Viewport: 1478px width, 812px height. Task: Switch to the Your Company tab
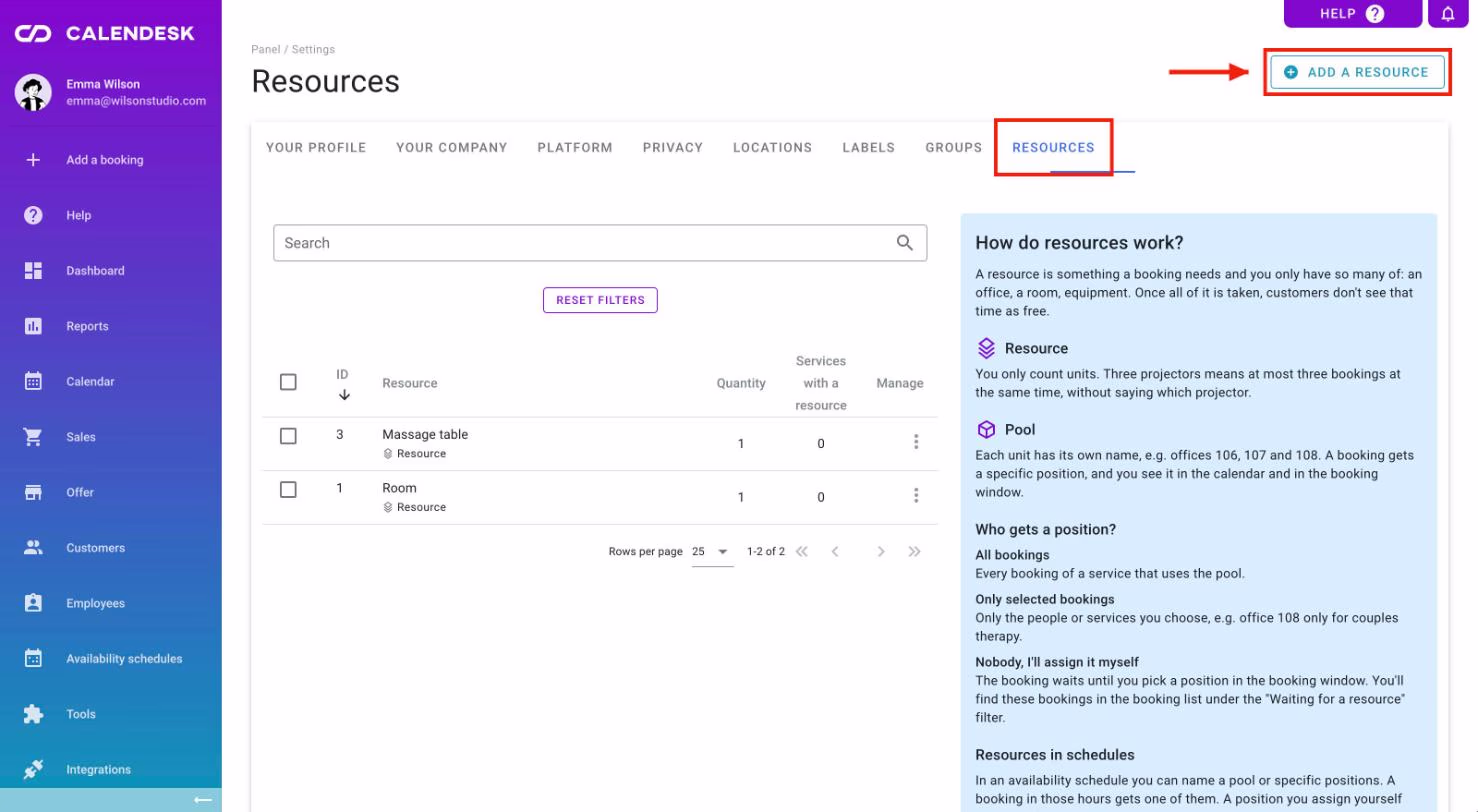coord(452,148)
